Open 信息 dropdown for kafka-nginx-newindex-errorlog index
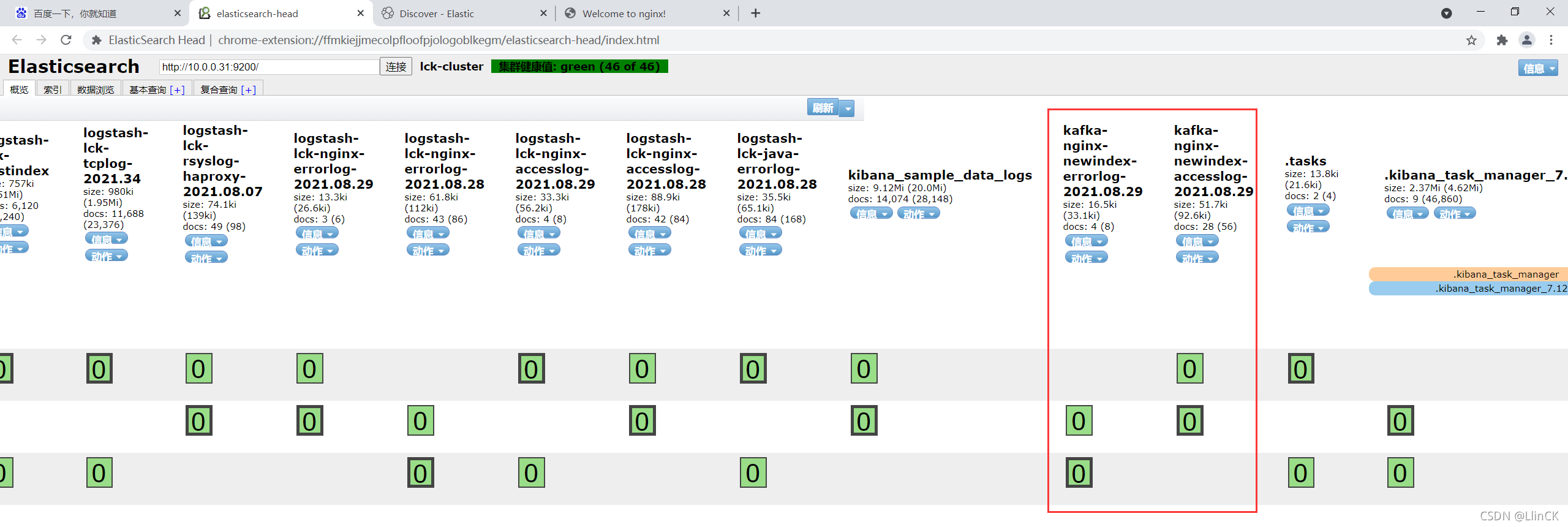 [1087, 241]
